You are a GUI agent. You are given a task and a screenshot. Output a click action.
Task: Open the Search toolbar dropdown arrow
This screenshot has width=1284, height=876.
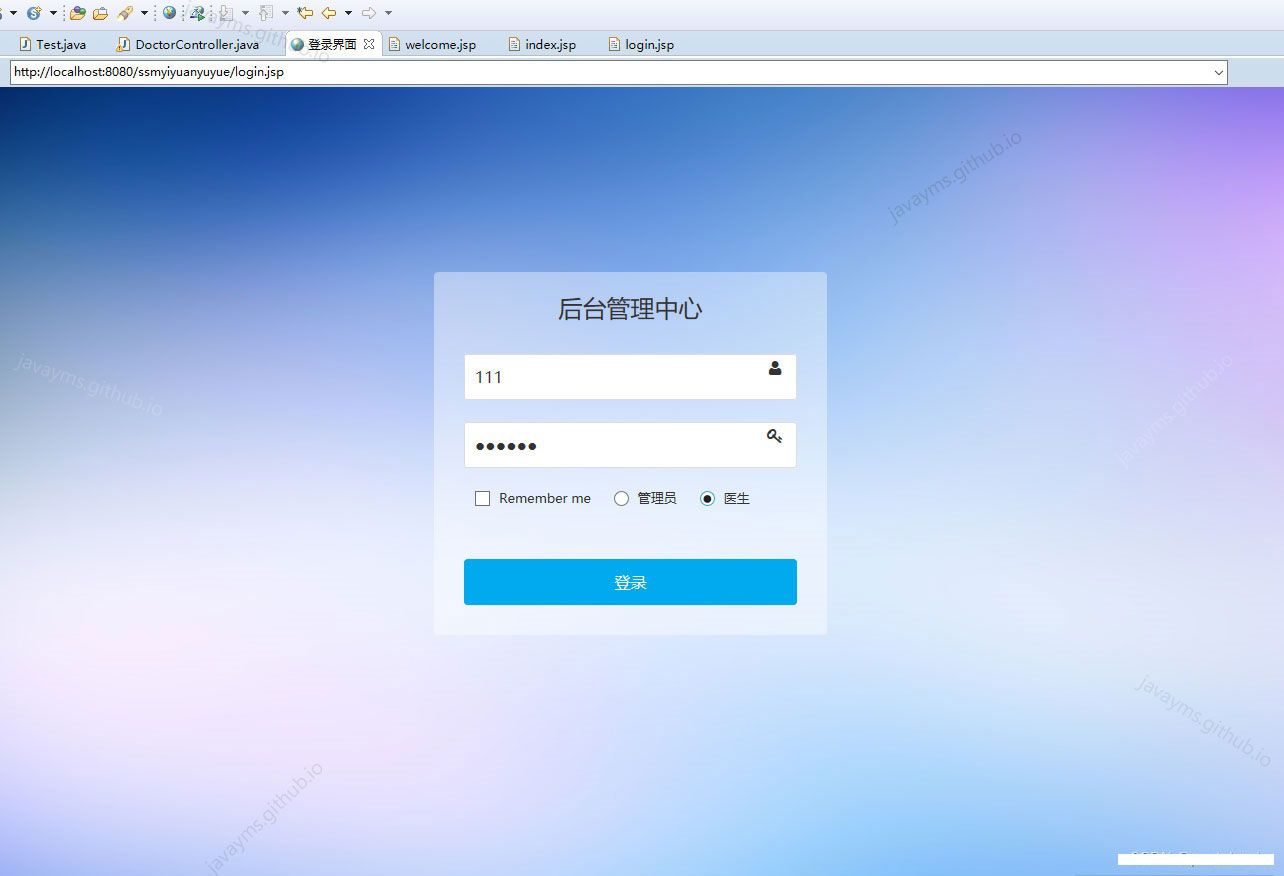pos(144,12)
